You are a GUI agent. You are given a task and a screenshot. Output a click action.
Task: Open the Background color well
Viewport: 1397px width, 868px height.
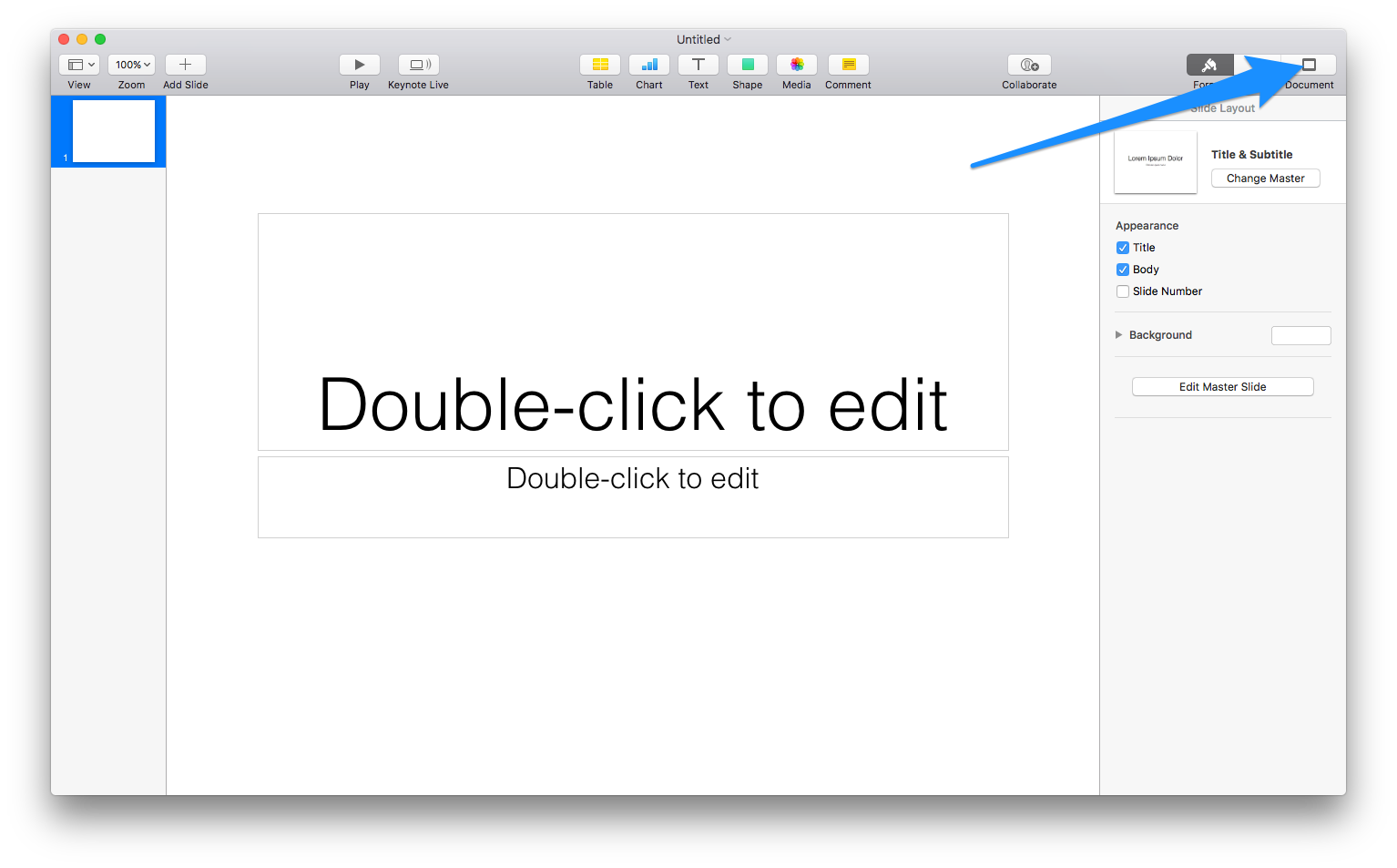[x=1300, y=334]
